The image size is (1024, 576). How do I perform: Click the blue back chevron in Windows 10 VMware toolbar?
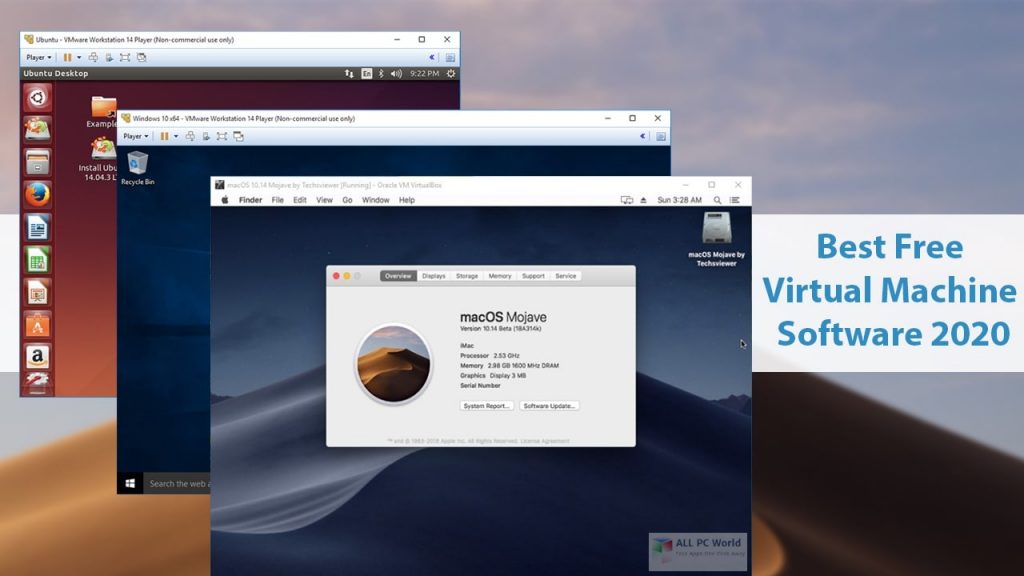pyautogui.click(x=643, y=136)
